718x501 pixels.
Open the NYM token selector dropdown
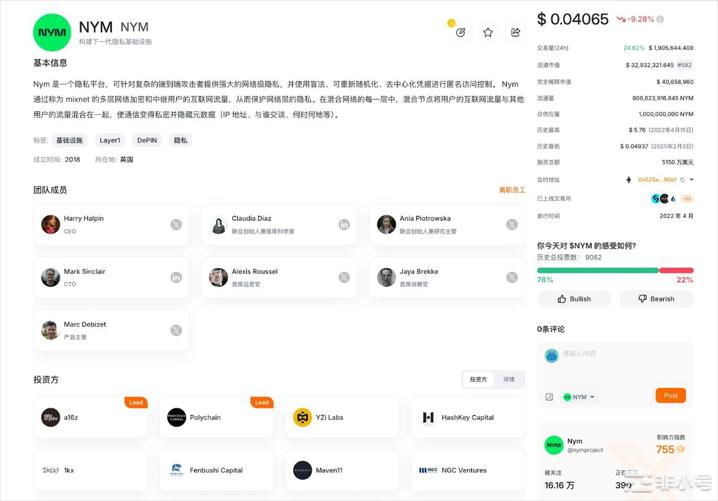point(579,397)
